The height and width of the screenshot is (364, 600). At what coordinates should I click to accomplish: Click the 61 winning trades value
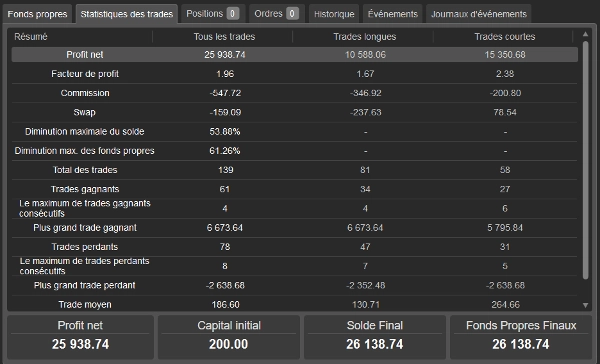click(225, 189)
